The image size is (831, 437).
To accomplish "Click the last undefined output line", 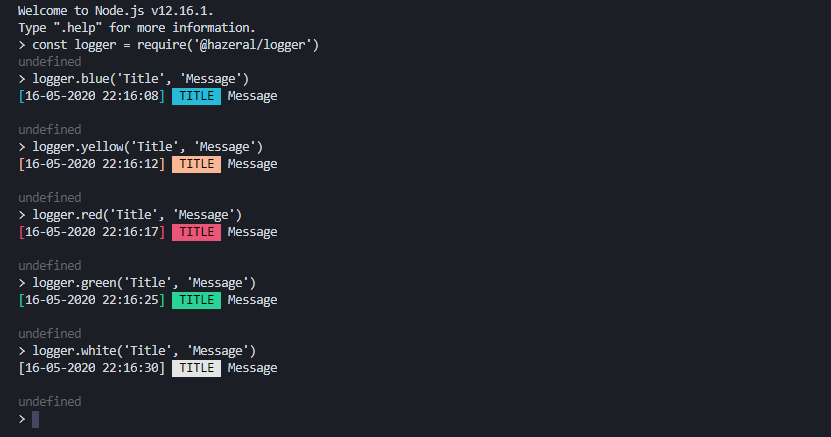I will 50,402.
